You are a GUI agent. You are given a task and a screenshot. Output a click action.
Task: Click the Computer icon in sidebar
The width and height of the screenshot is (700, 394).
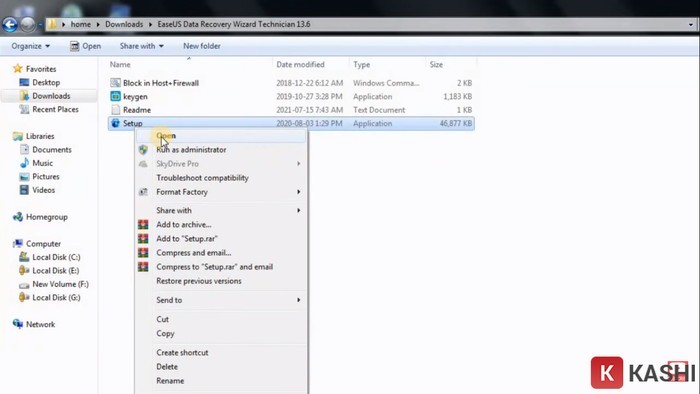(18, 244)
